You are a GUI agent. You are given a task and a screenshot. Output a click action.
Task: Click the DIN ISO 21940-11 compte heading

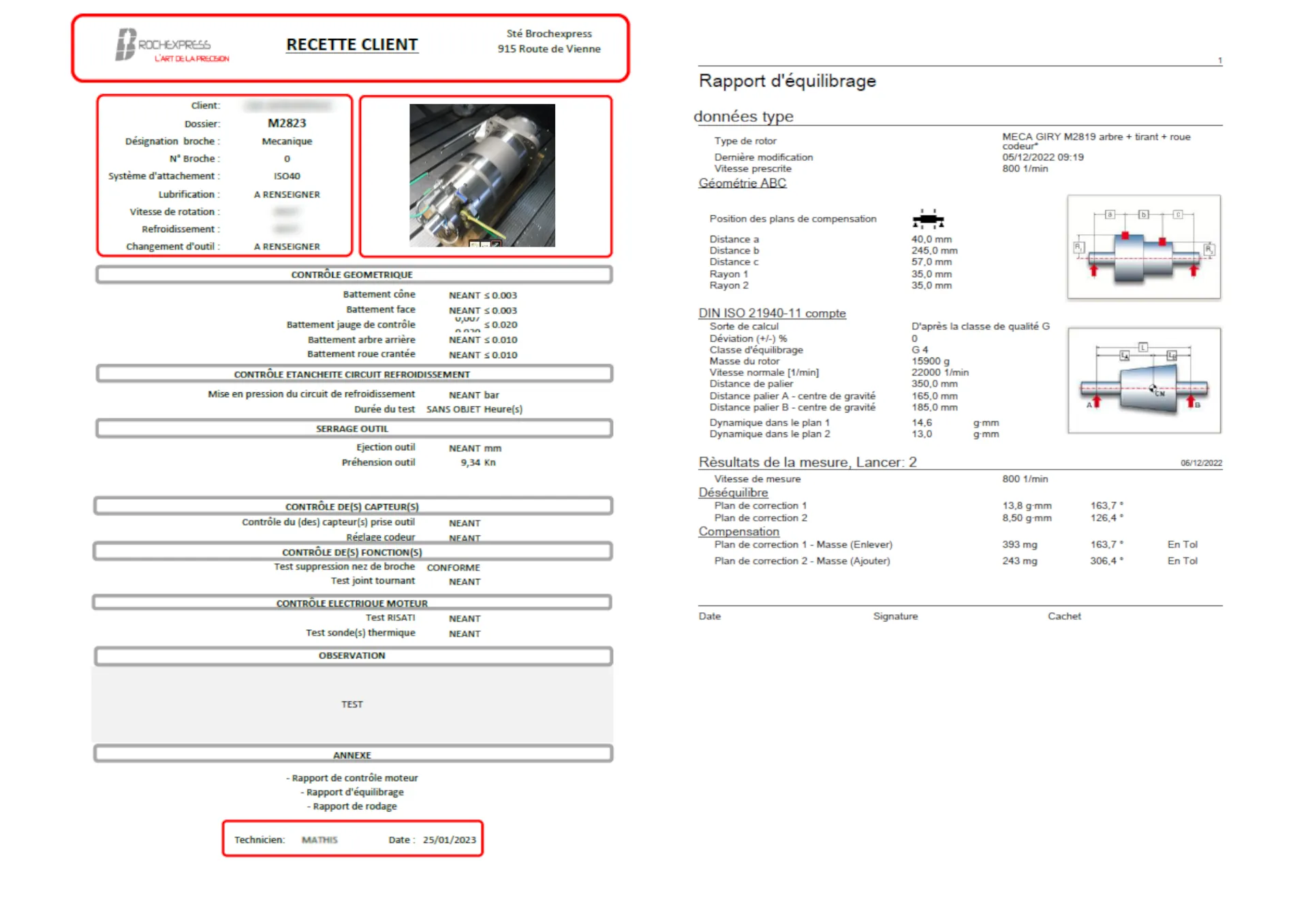click(x=771, y=313)
